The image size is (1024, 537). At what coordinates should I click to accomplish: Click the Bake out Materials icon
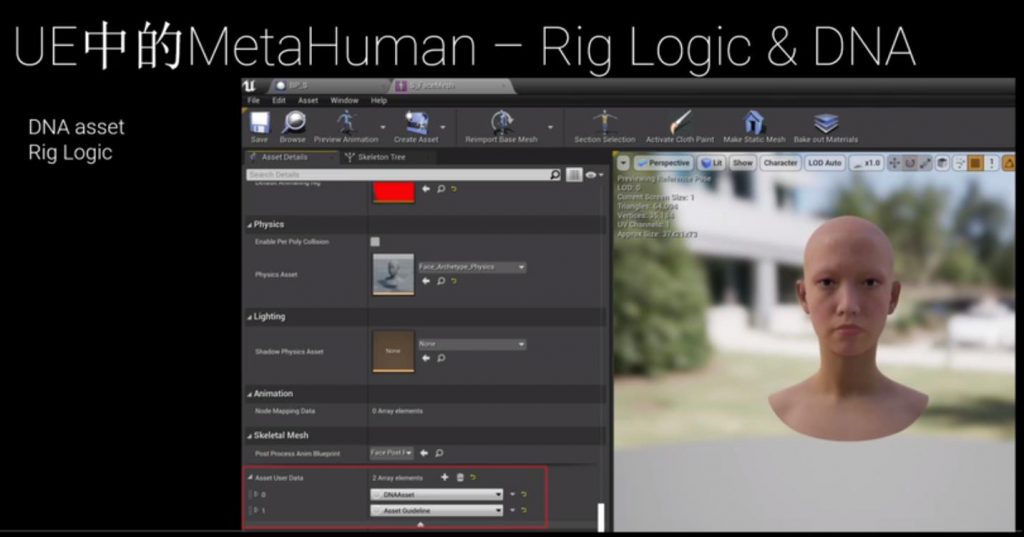click(825, 122)
